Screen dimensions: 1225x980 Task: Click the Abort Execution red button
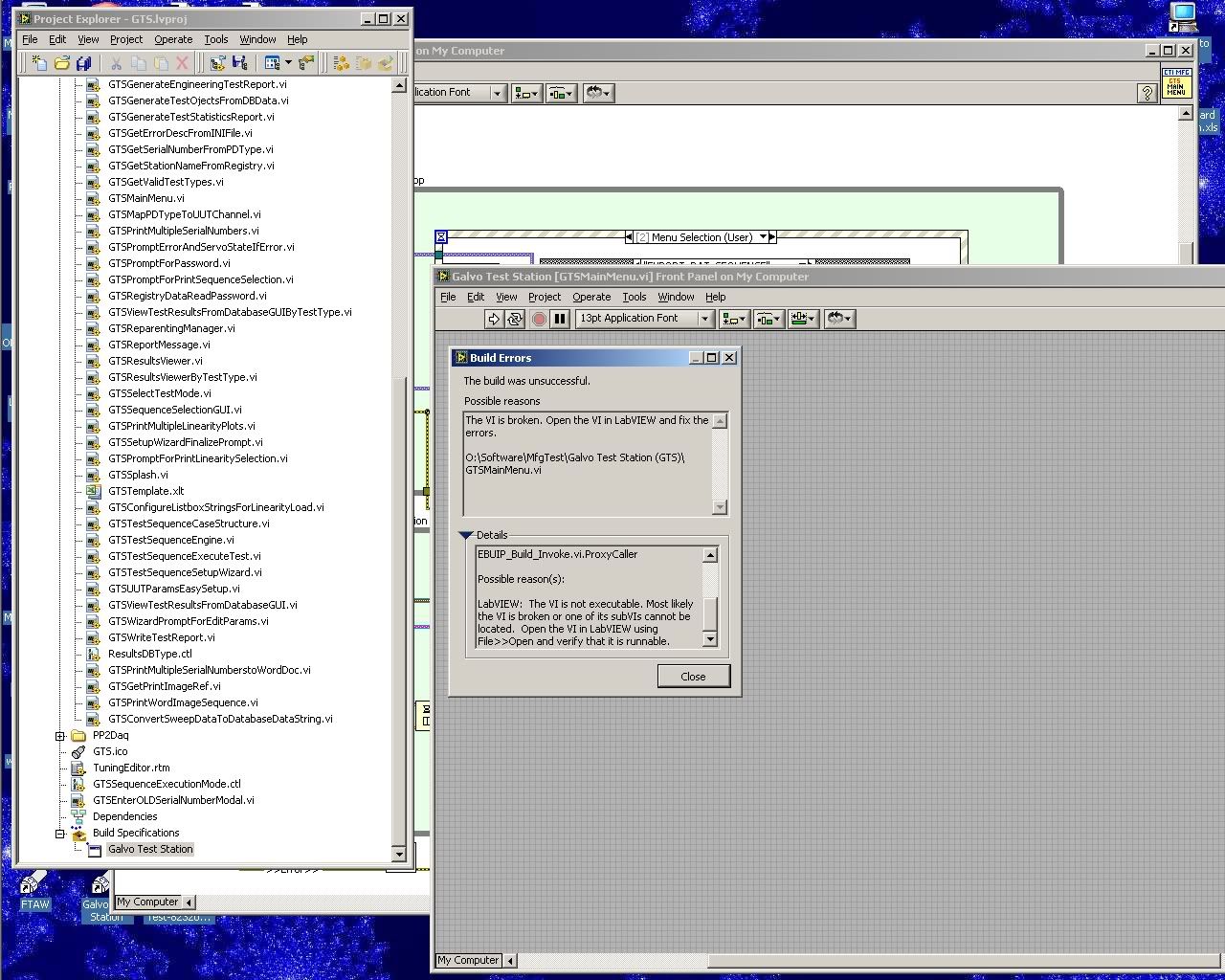pyautogui.click(x=539, y=319)
